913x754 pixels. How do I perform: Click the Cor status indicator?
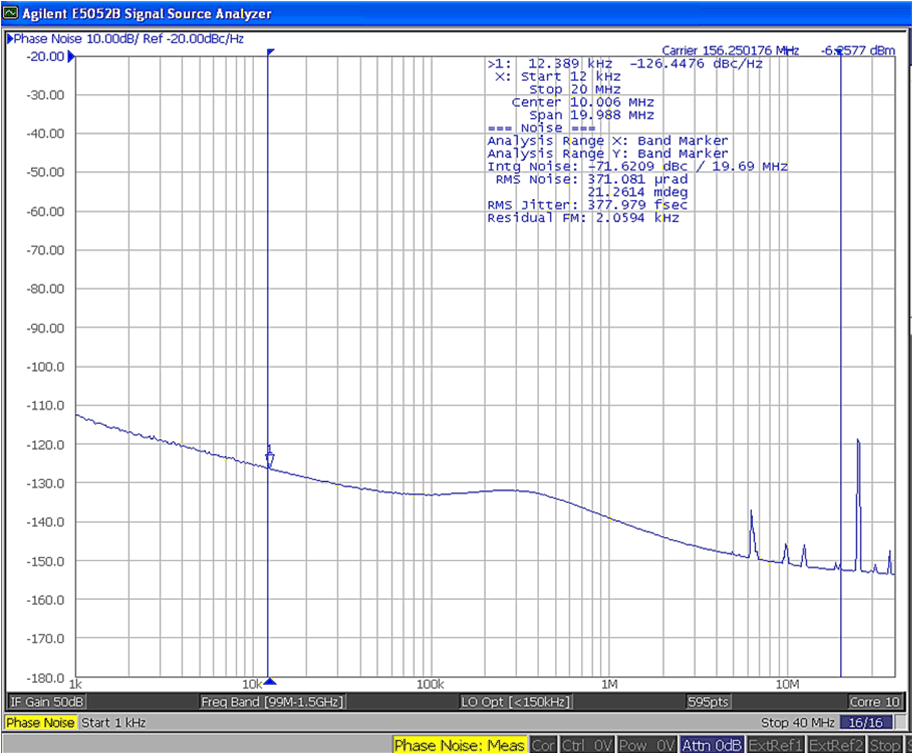point(542,744)
